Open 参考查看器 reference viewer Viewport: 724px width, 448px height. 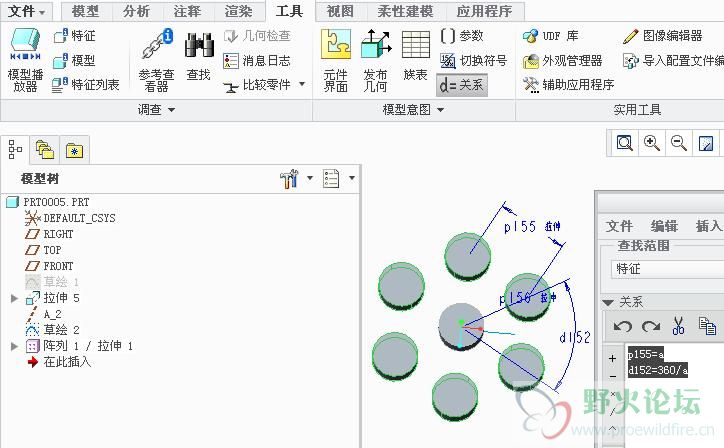pyautogui.click(x=157, y=60)
